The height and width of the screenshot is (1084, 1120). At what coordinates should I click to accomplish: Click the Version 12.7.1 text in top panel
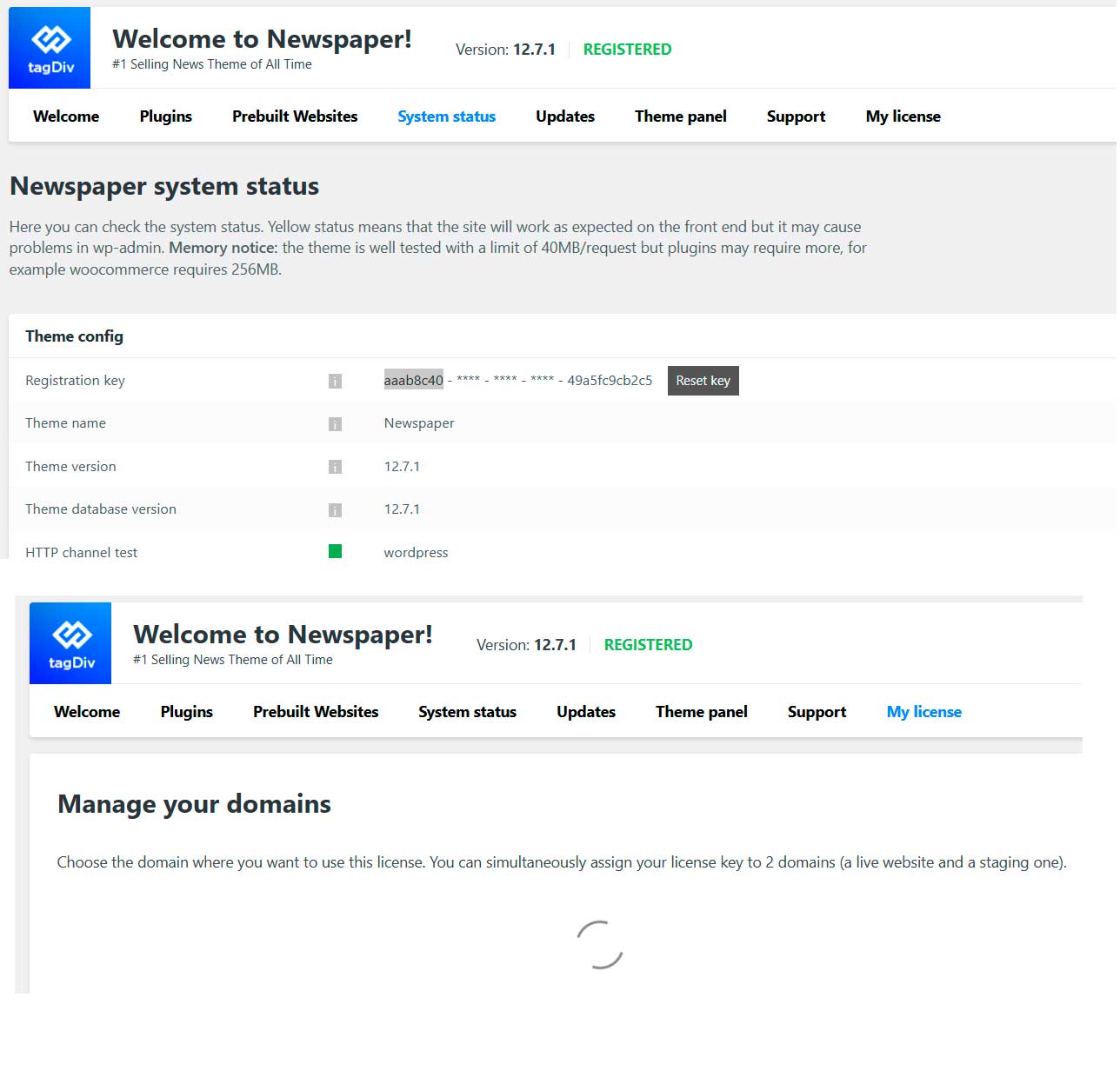[505, 50]
